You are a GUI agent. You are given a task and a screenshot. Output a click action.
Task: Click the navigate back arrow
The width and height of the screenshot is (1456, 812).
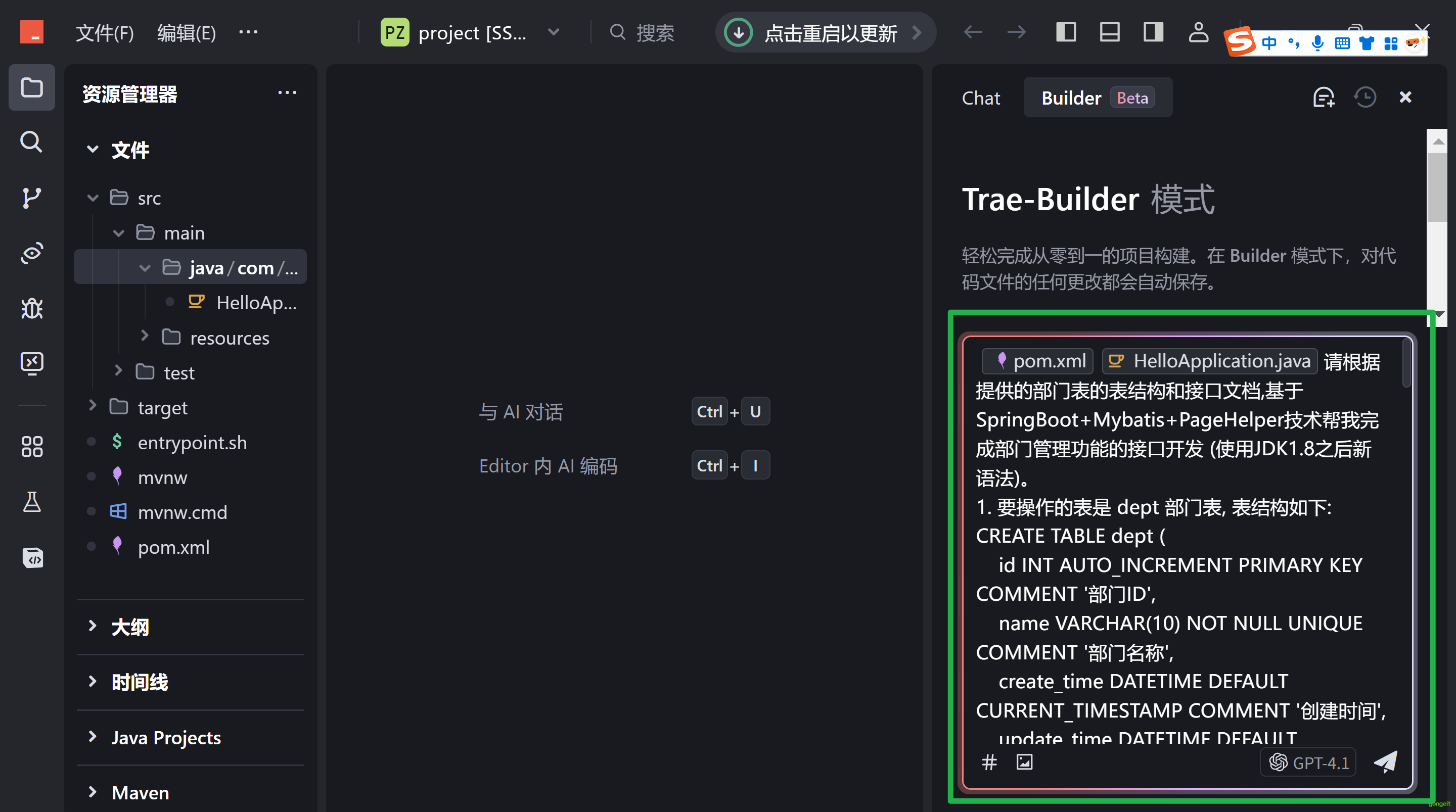[973, 32]
